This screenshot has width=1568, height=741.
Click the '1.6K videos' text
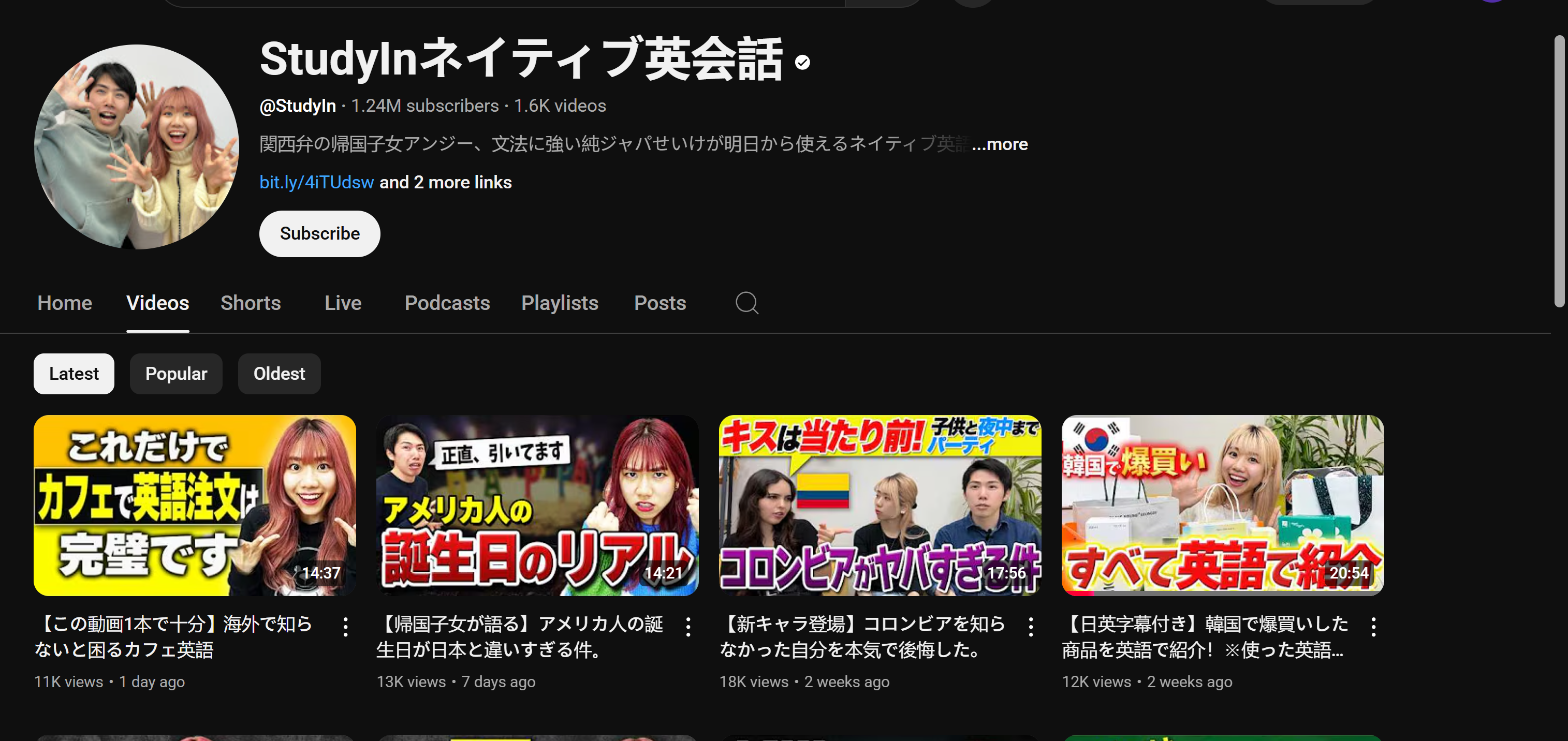coord(560,106)
